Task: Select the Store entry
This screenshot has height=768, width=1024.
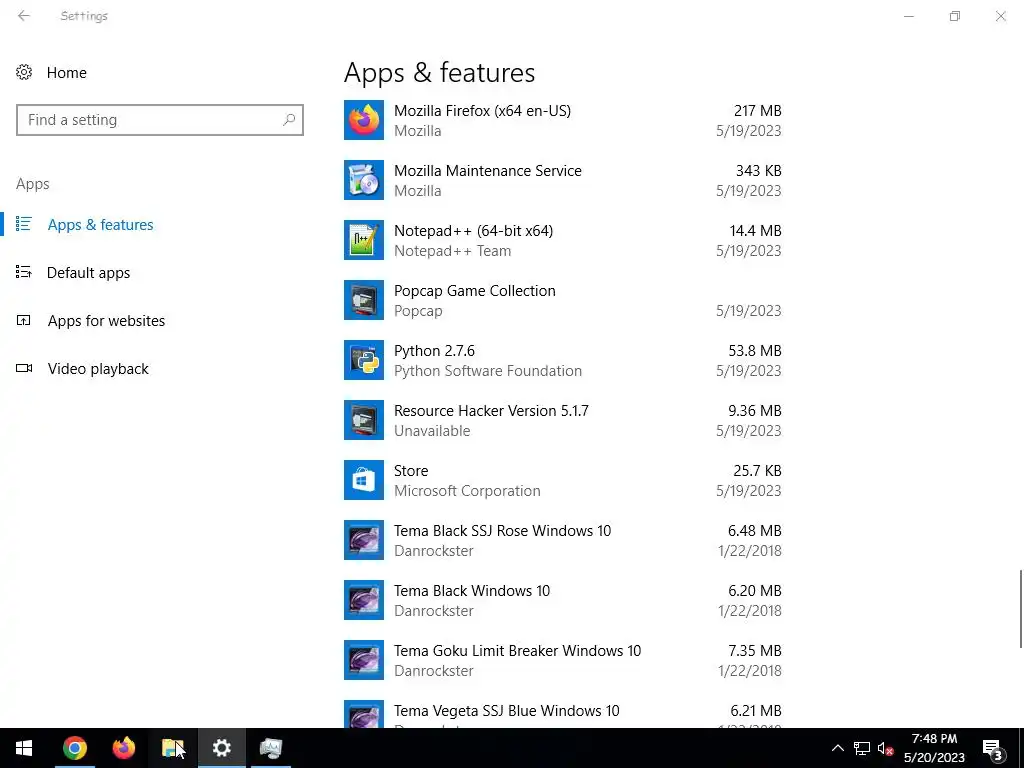Action: click(563, 481)
